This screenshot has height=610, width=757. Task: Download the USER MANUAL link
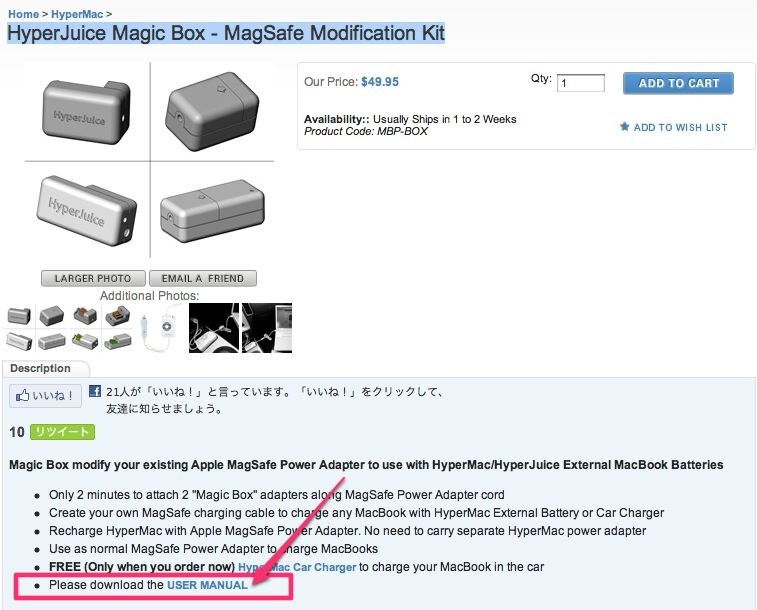coord(207,585)
